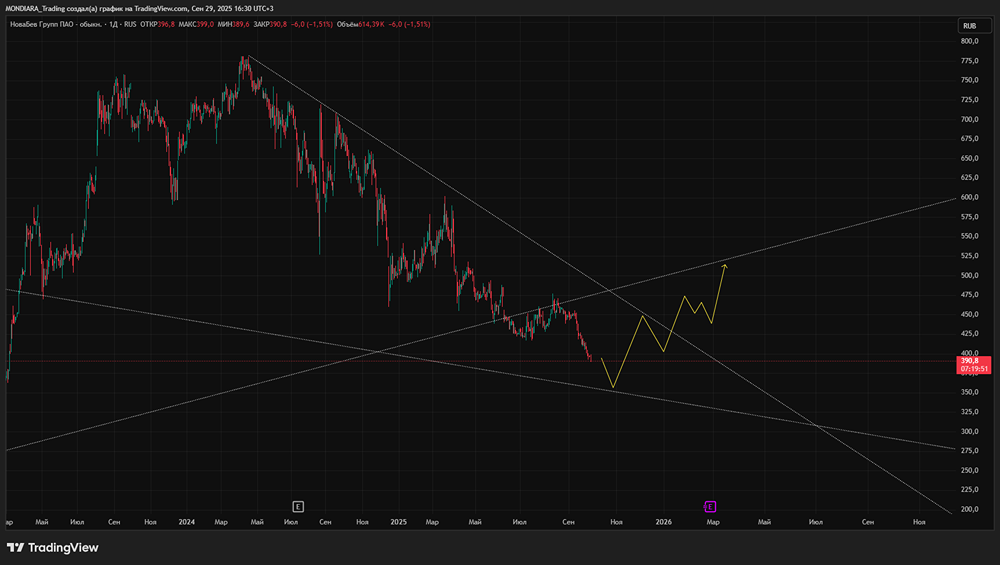Click the Объём 614,39K volume value
The width and height of the screenshot is (1000, 565).
360,24
